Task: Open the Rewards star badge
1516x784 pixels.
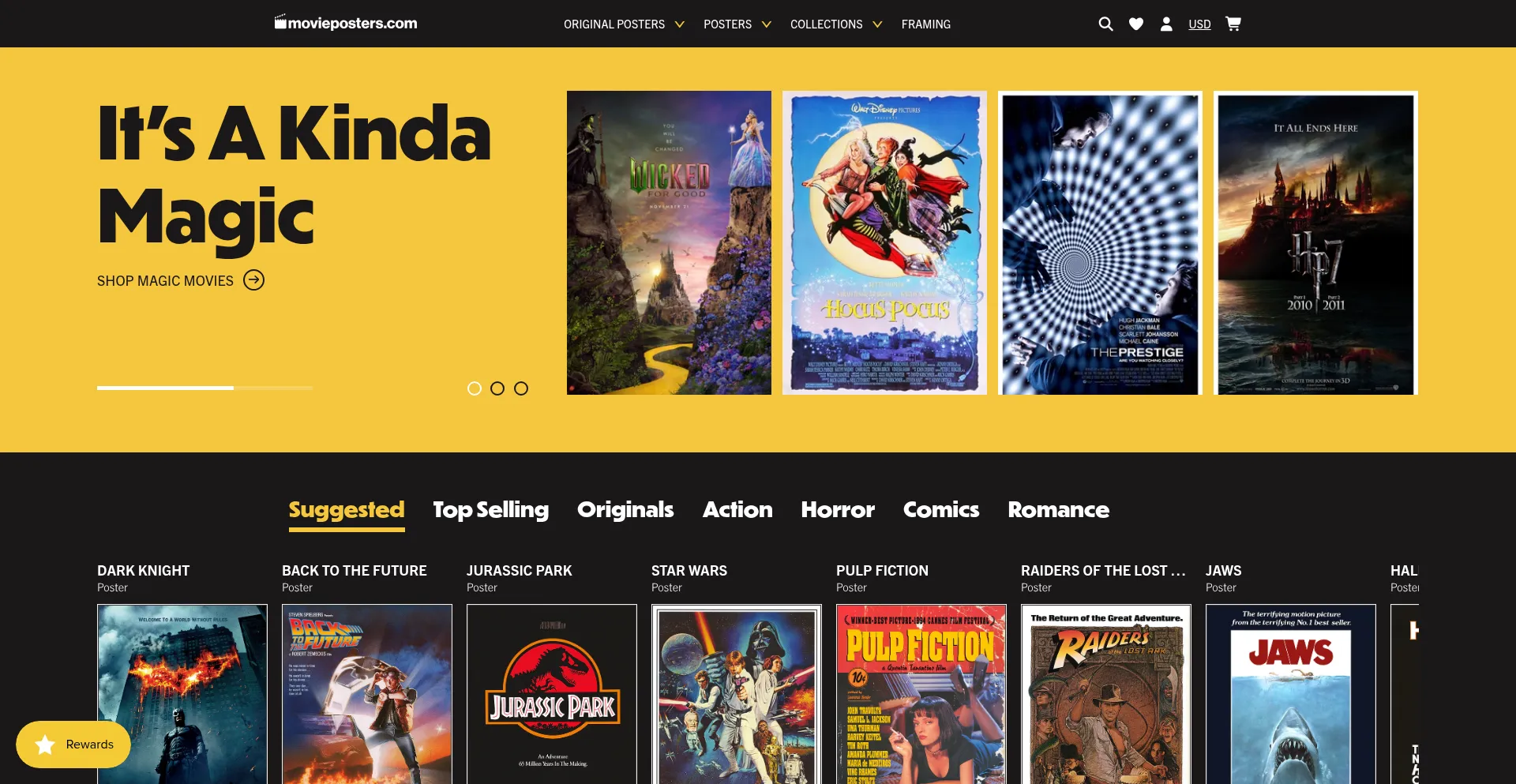Action: pyautogui.click(x=73, y=745)
